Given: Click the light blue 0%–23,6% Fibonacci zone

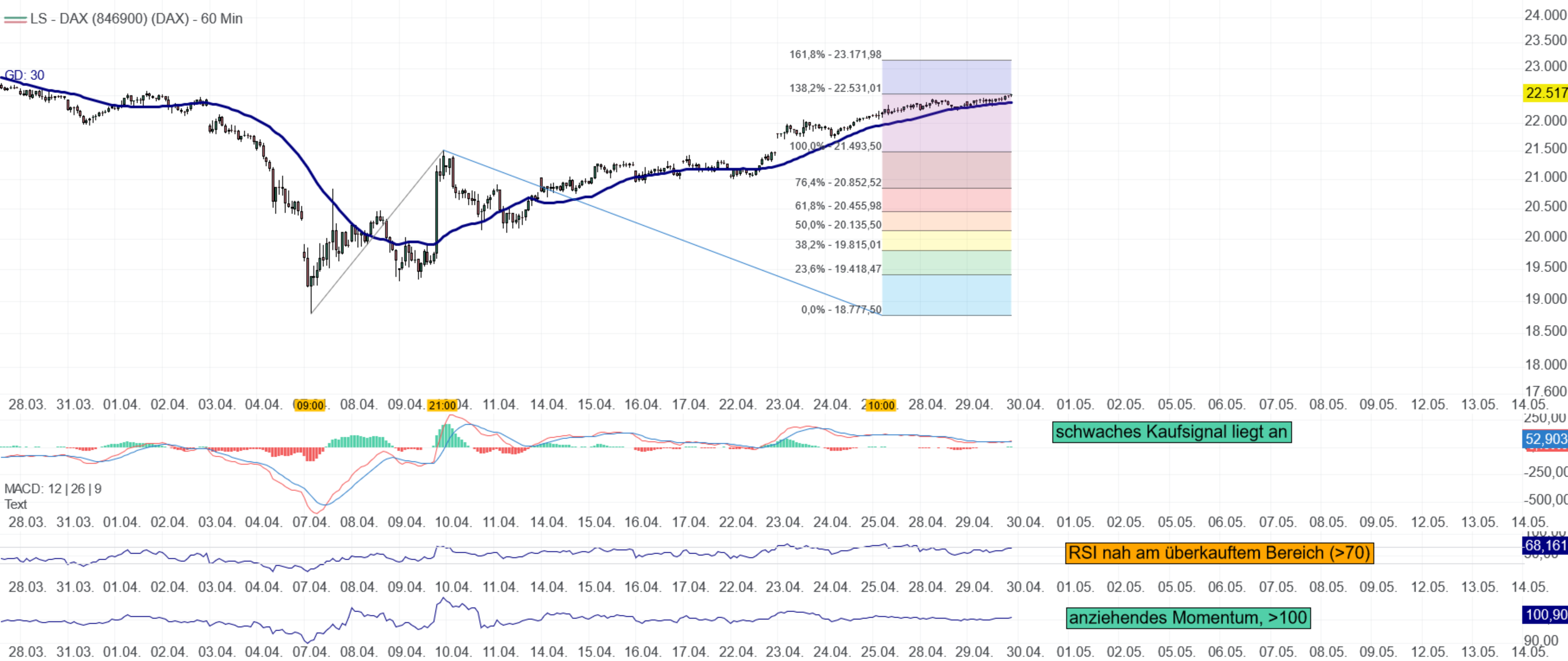Looking at the screenshot, I should 947,295.
